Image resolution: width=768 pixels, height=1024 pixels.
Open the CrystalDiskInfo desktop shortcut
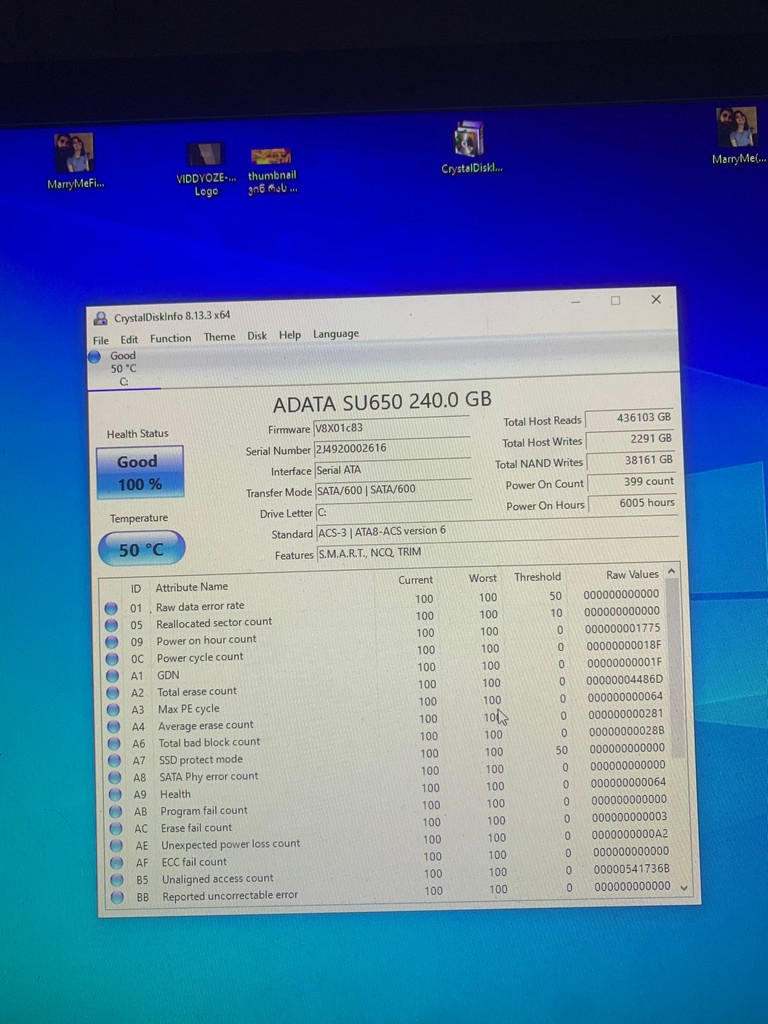pyautogui.click(x=472, y=147)
